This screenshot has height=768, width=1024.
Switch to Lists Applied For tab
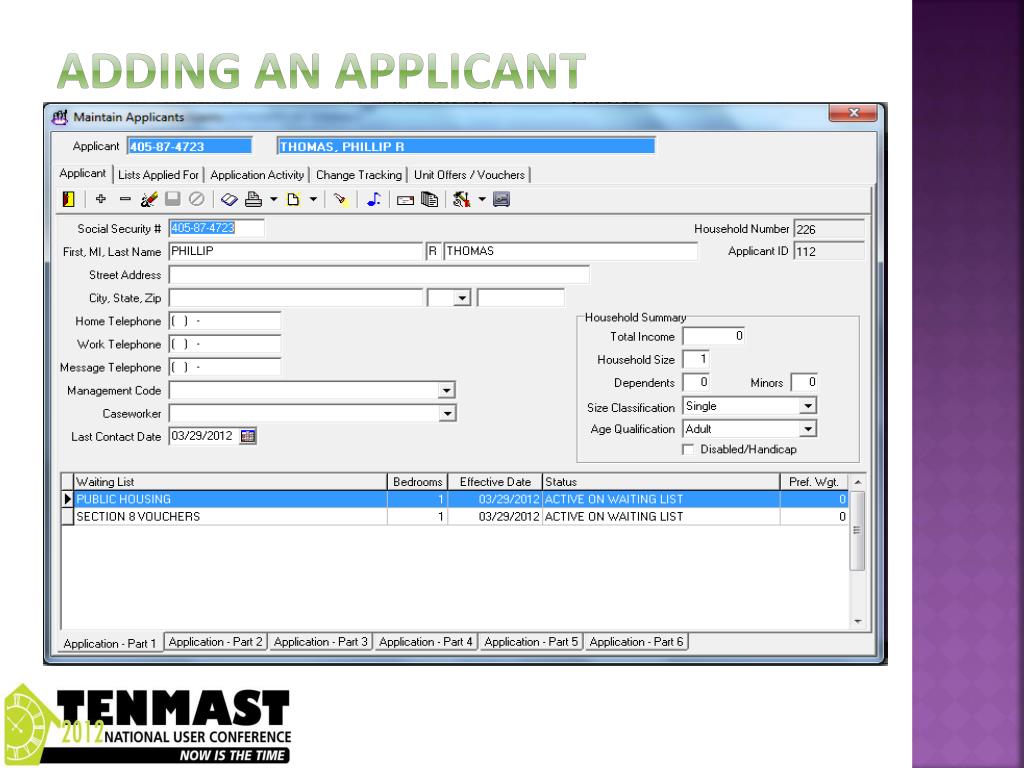159,175
